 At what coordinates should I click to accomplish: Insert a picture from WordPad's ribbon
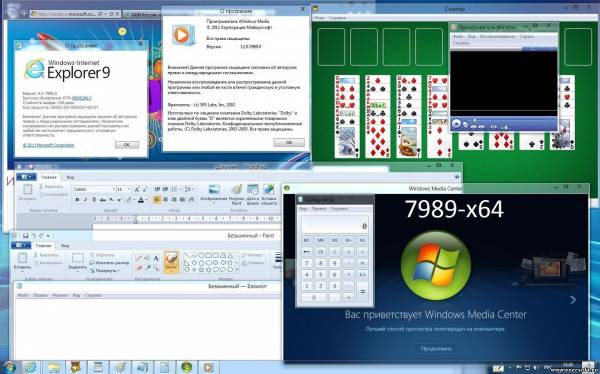point(214,194)
